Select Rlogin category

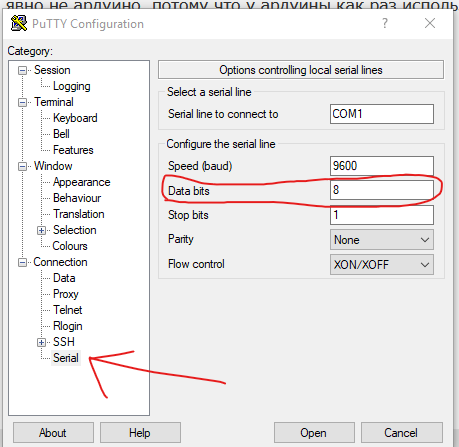(x=68, y=326)
